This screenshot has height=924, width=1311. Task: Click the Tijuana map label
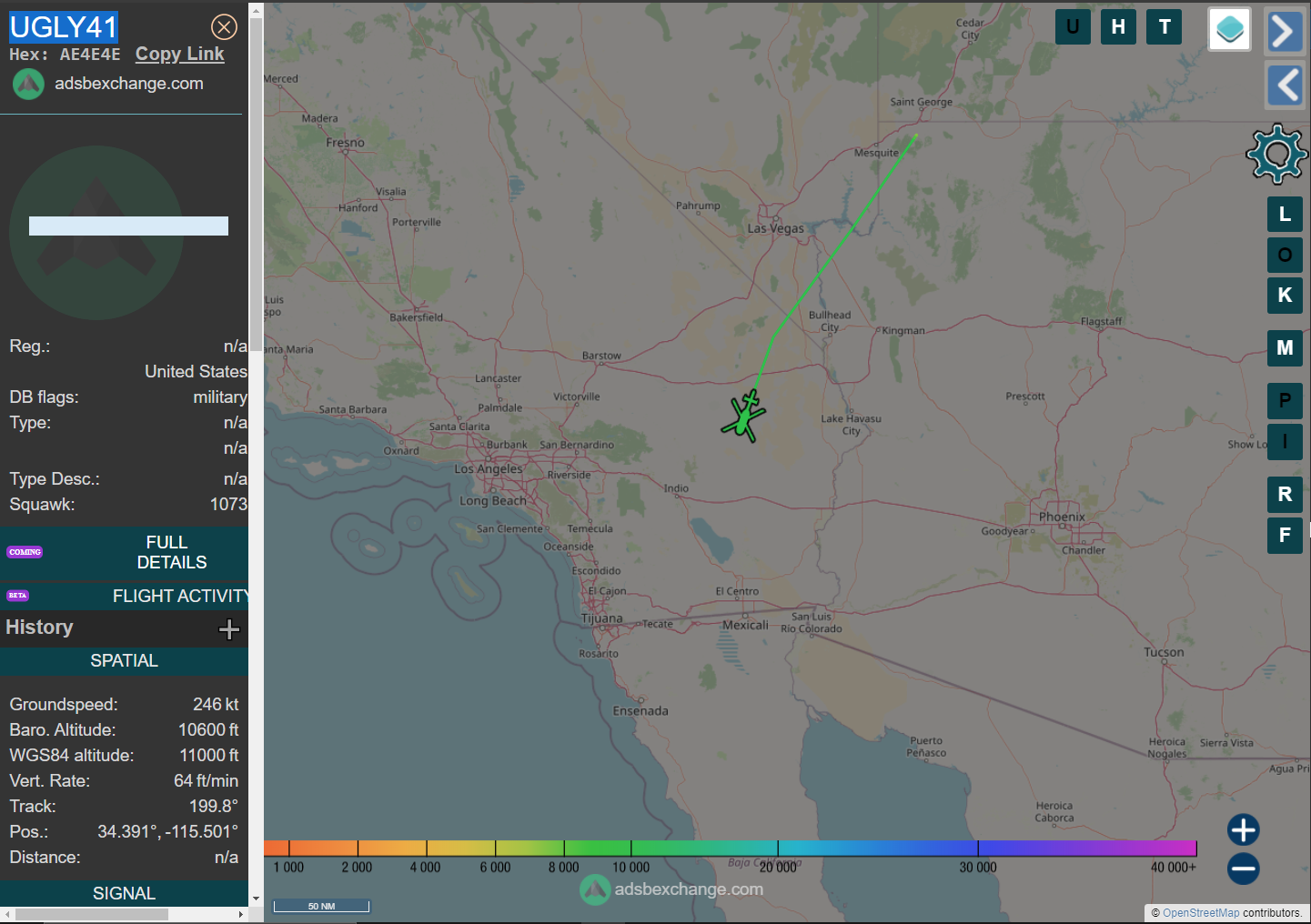click(602, 618)
